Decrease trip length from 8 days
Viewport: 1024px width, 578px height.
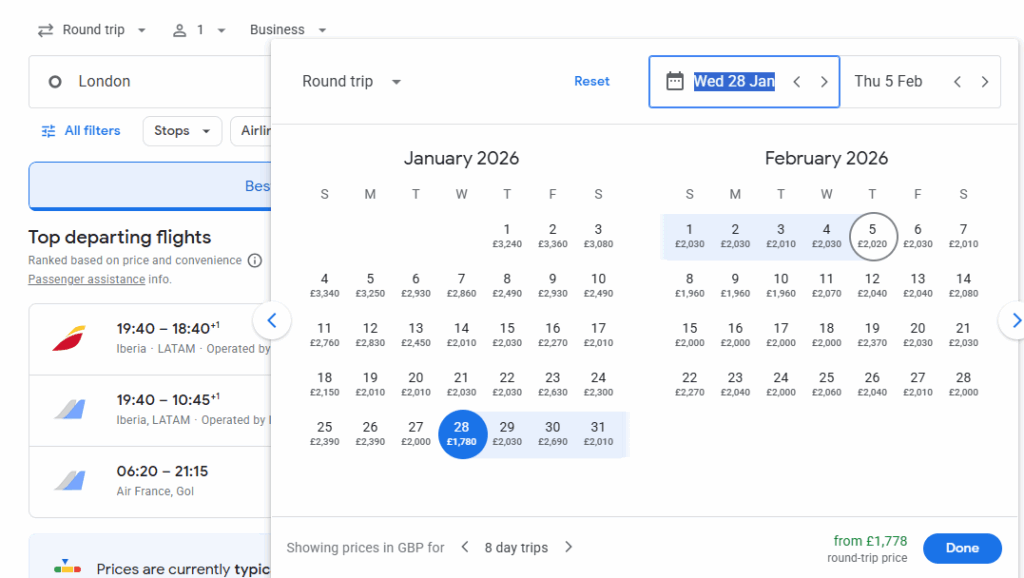click(x=465, y=547)
